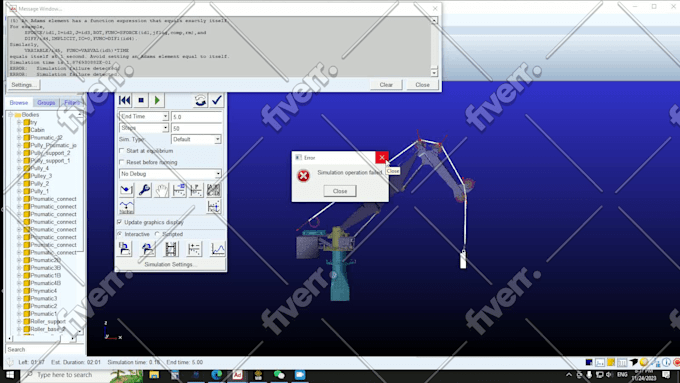
Task: Click the save simulation results icon
Action: coord(125,249)
